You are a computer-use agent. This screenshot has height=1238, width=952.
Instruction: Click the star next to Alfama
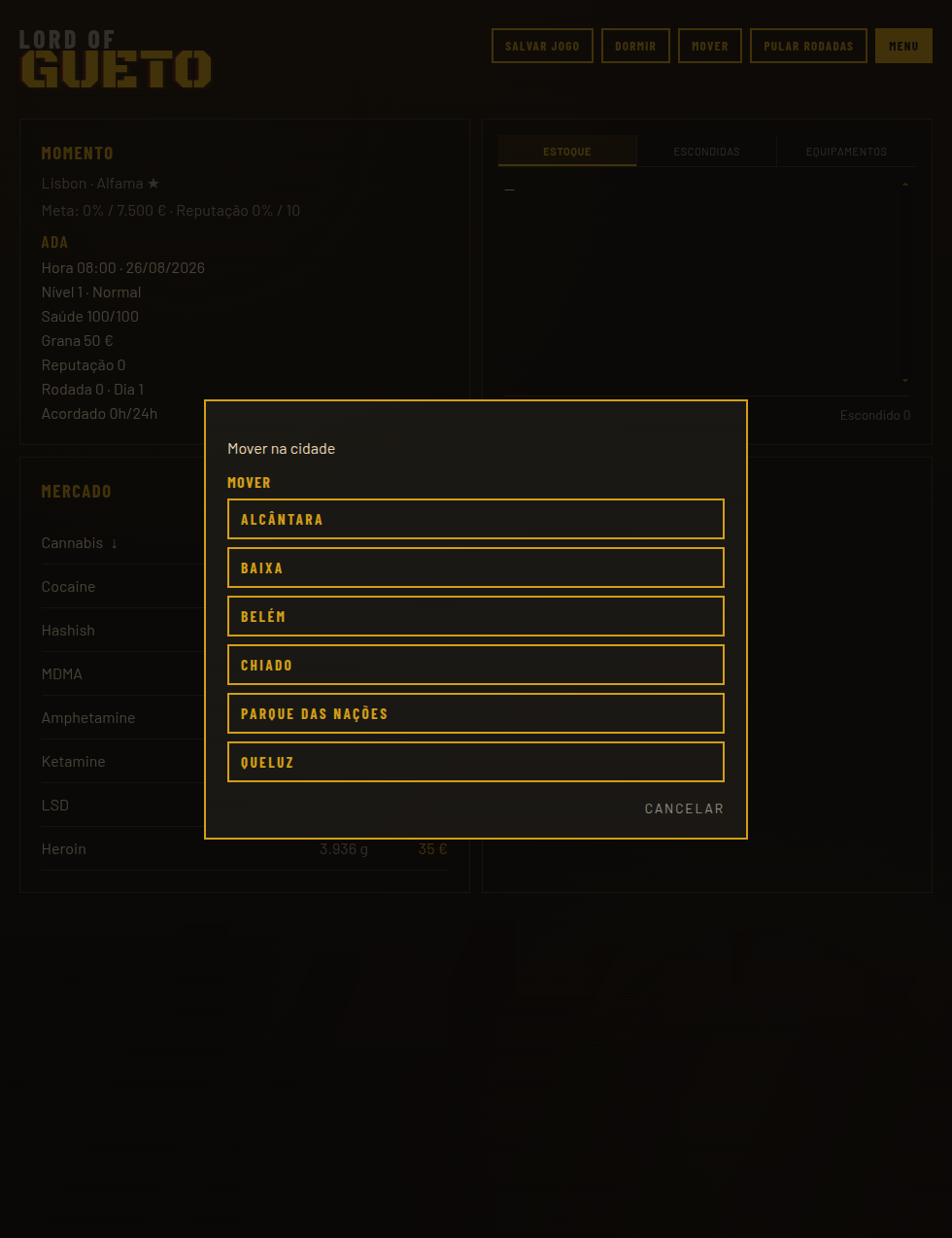tap(153, 183)
